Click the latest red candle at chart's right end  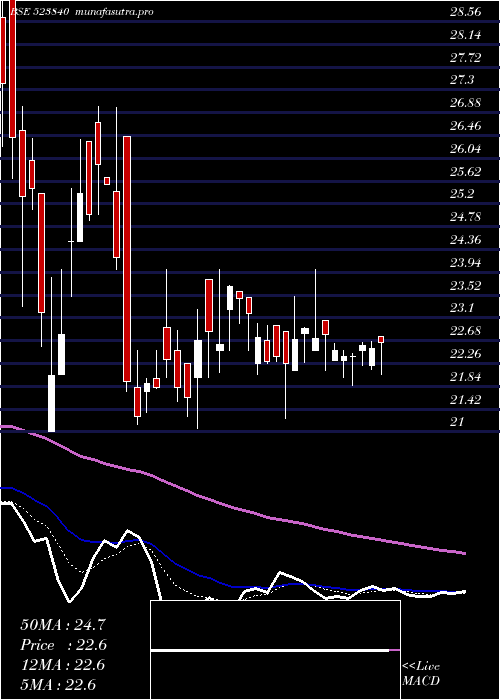(x=381, y=340)
